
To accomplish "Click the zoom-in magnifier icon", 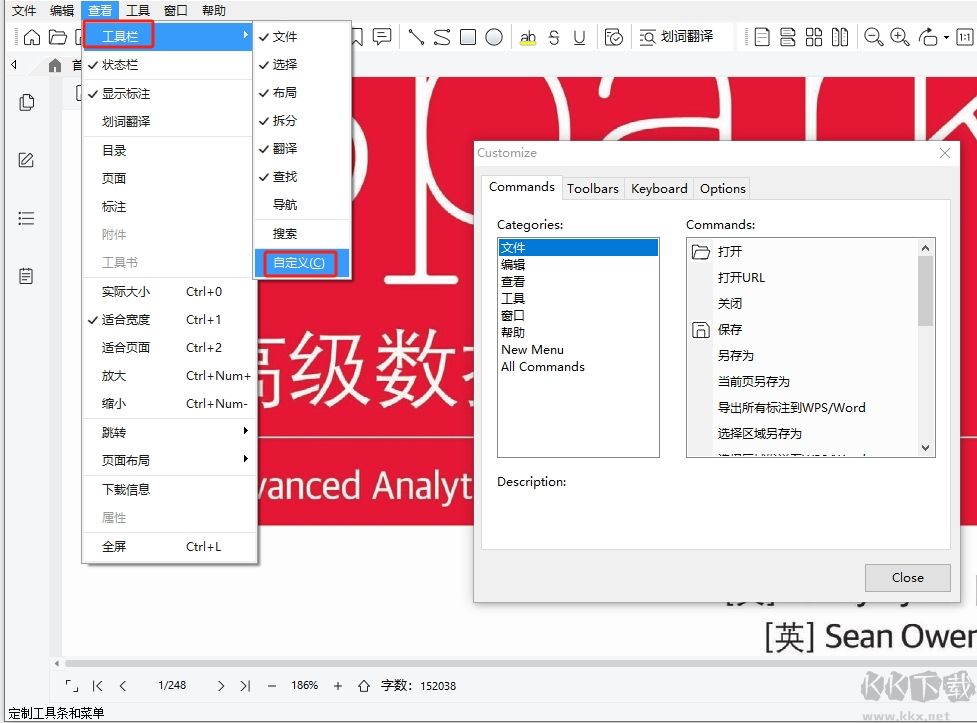I will [x=898, y=37].
